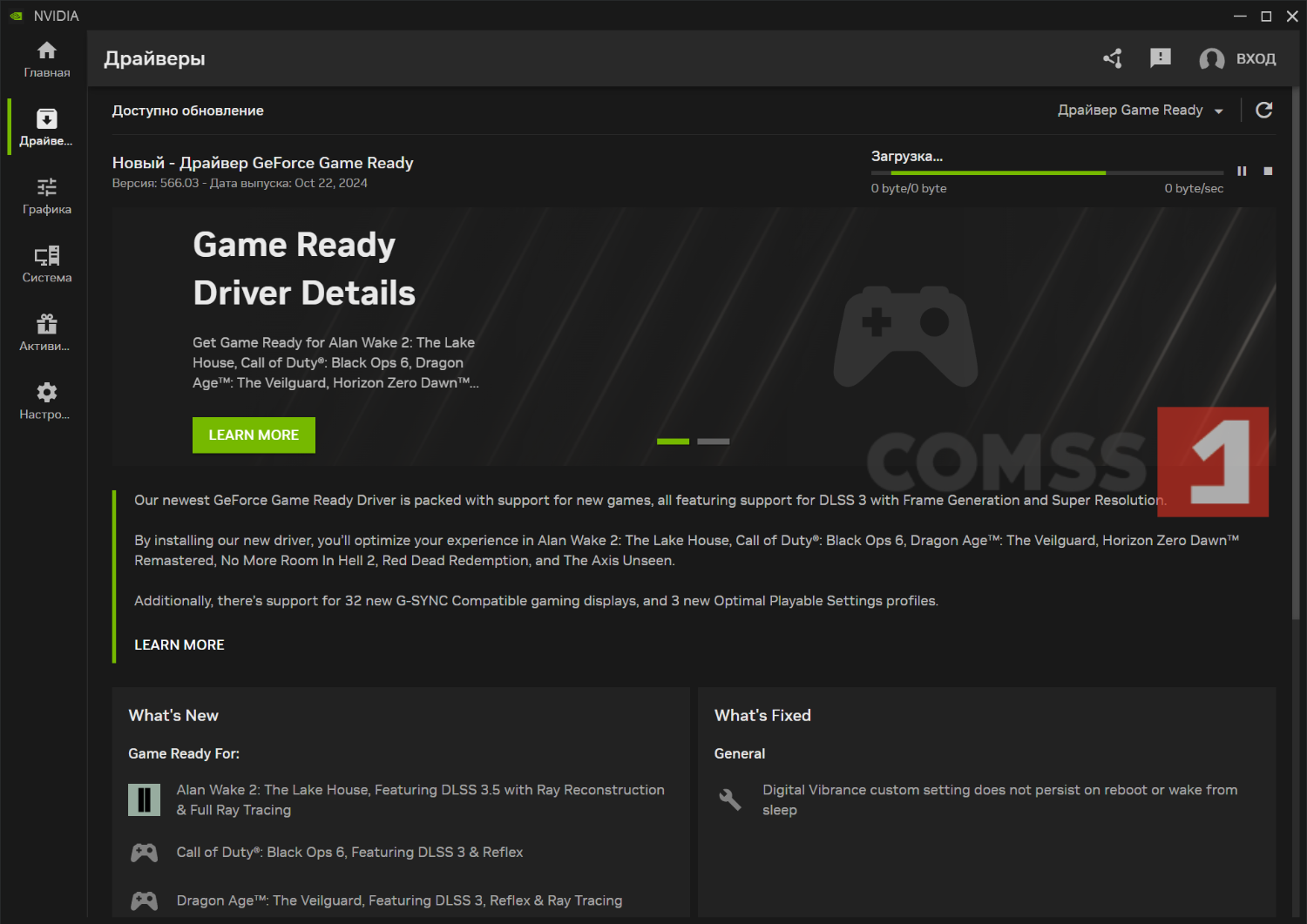Click the Call of Duty gamepad icon

145,853
